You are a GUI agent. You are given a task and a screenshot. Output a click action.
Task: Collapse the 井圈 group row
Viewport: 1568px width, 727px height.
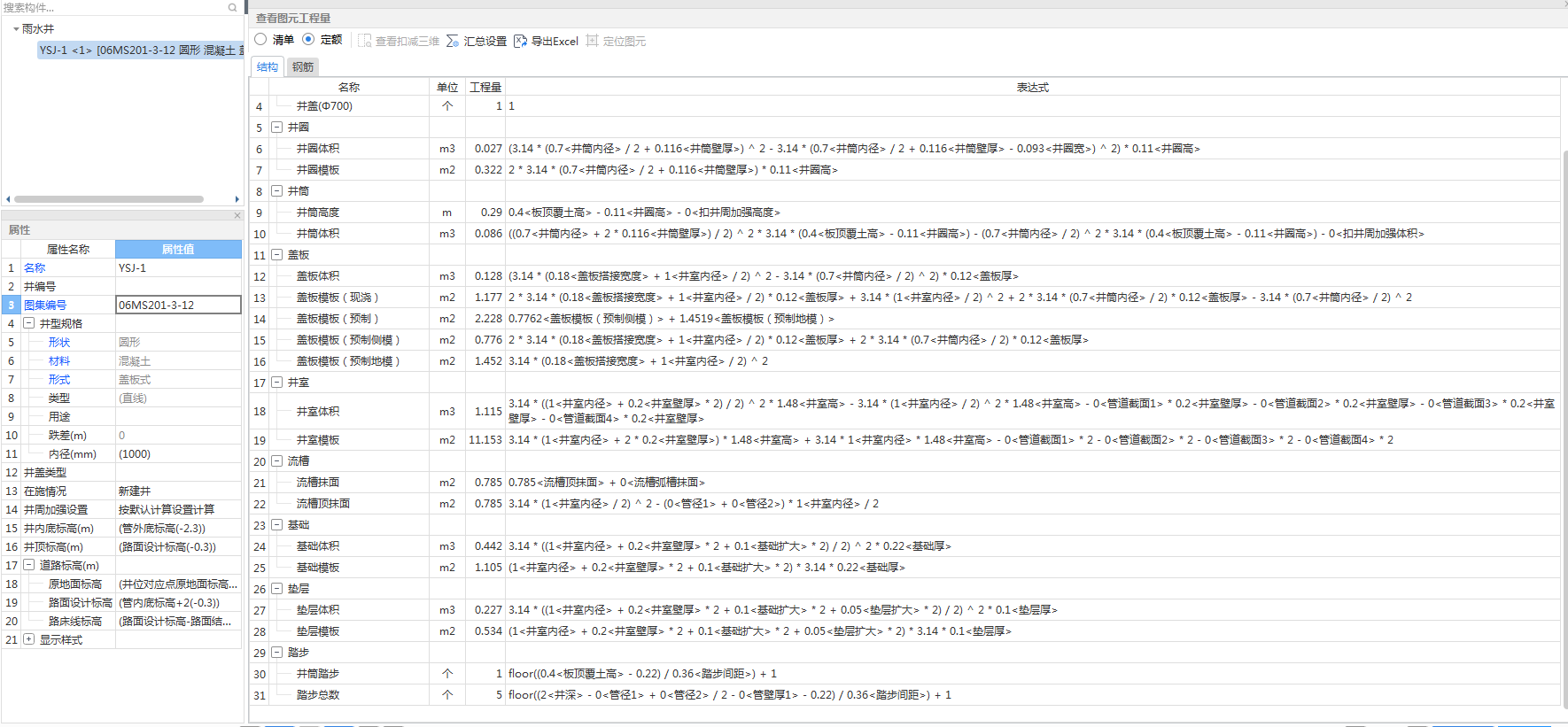tap(276, 128)
